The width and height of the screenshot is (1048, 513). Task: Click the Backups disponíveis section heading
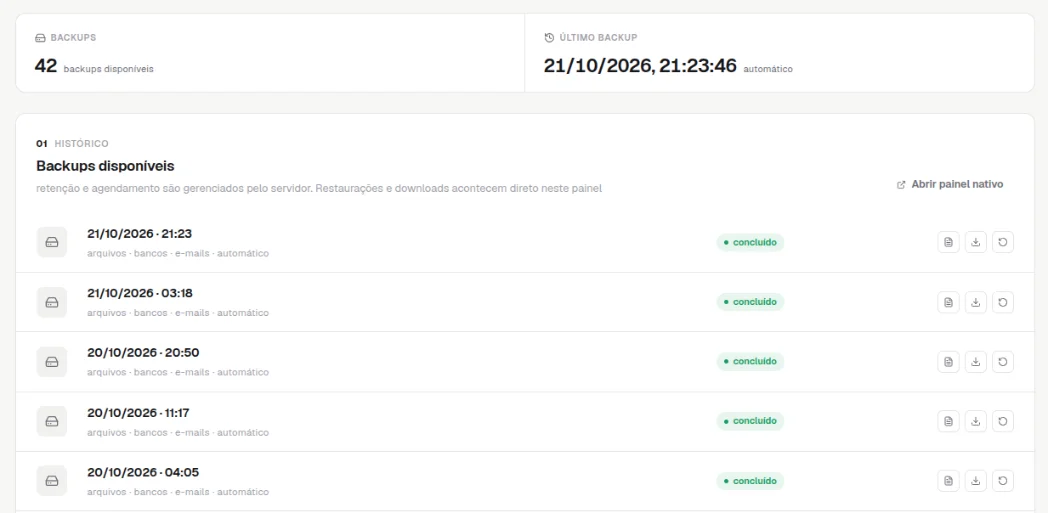pos(105,166)
